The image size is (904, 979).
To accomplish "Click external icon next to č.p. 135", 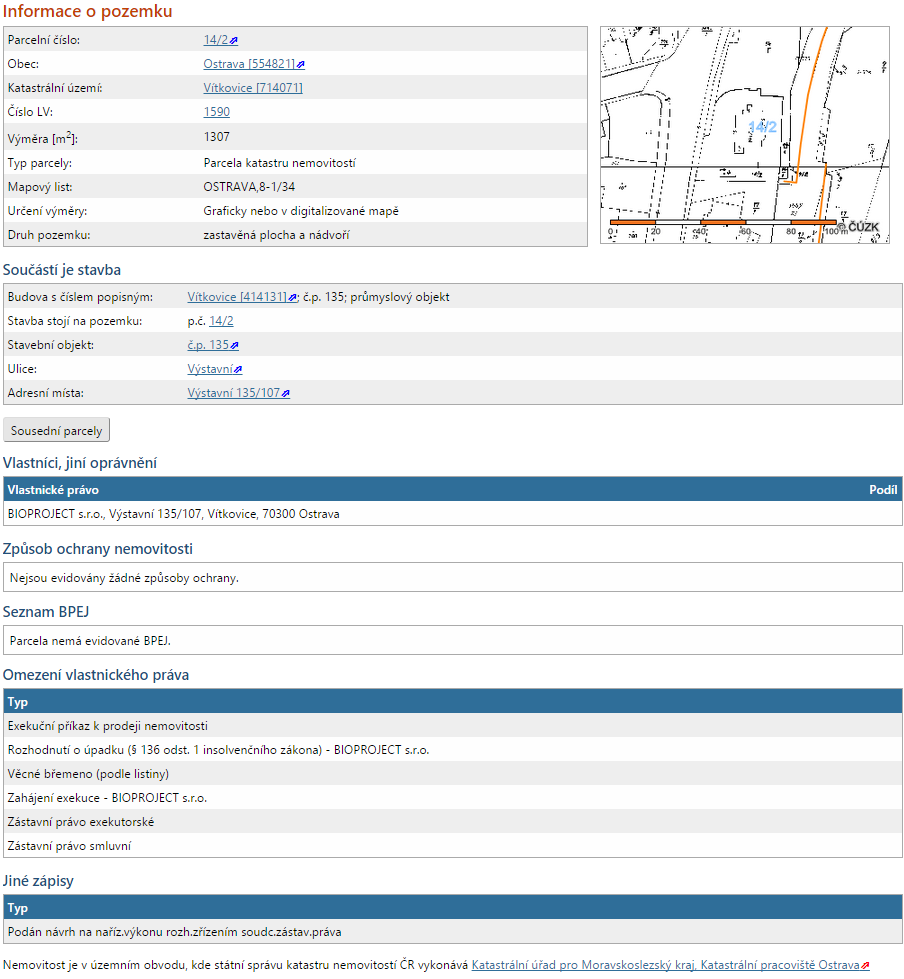I will click(235, 345).
